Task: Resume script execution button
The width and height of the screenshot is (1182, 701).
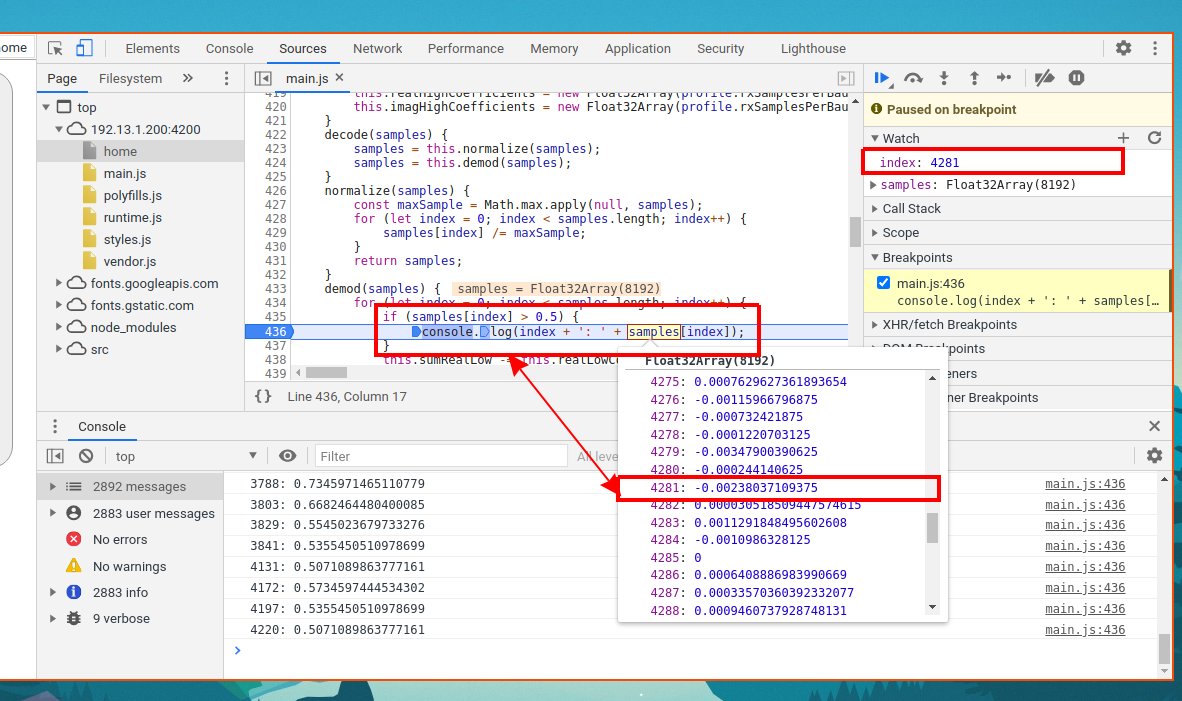Action: (882, 78)
